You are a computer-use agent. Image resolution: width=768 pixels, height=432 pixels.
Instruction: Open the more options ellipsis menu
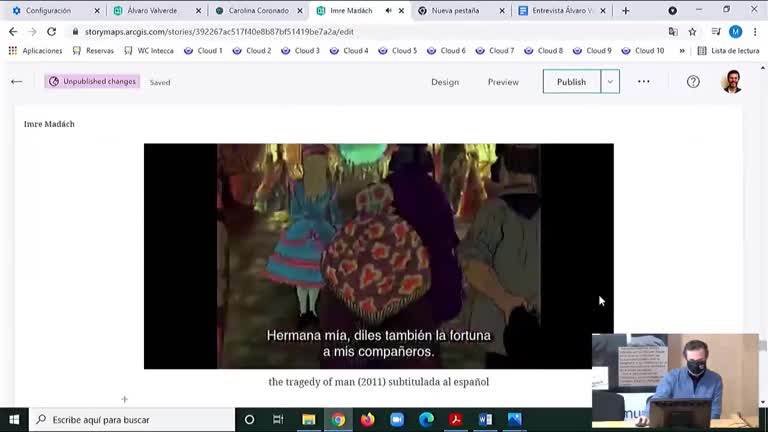644,82
